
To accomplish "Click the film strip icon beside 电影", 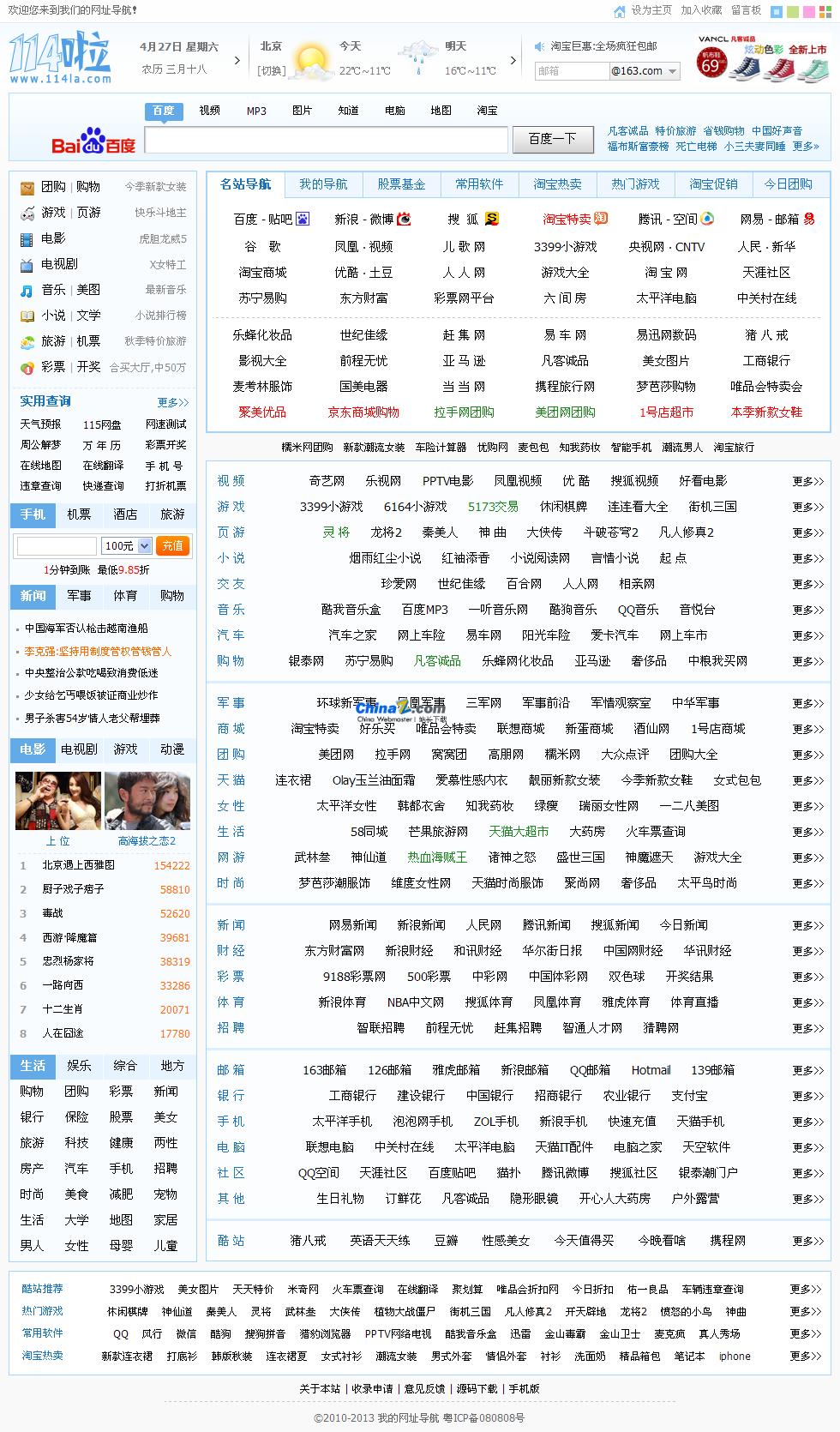I will 27,238.
